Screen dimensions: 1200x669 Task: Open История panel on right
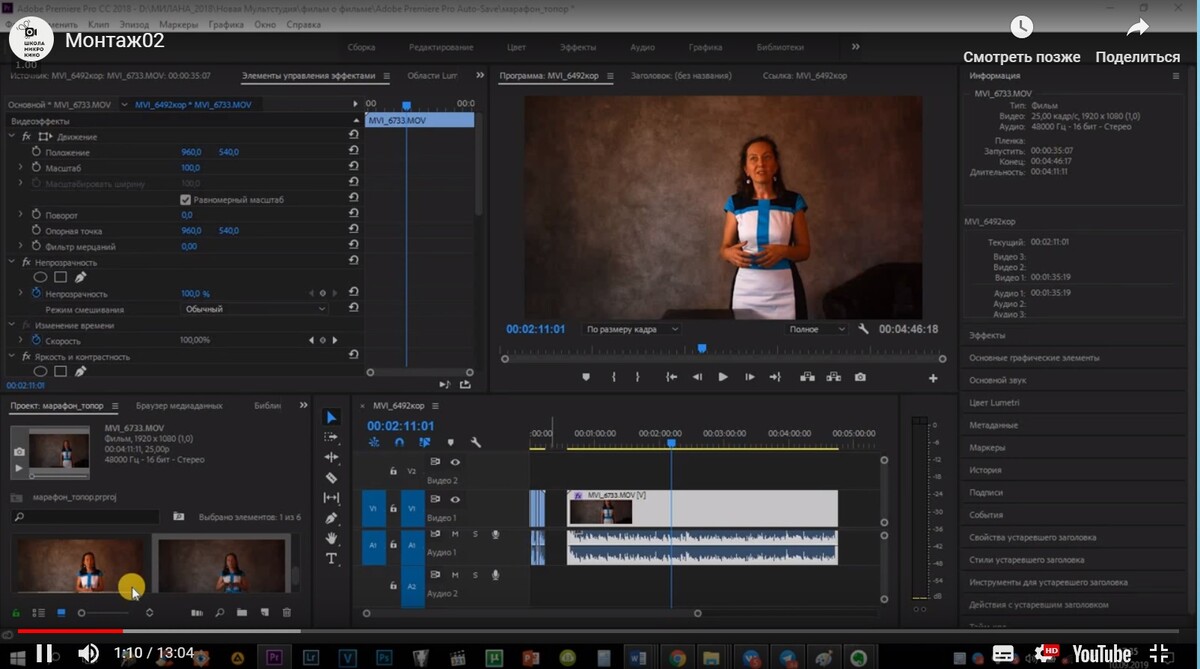(985, 470)
